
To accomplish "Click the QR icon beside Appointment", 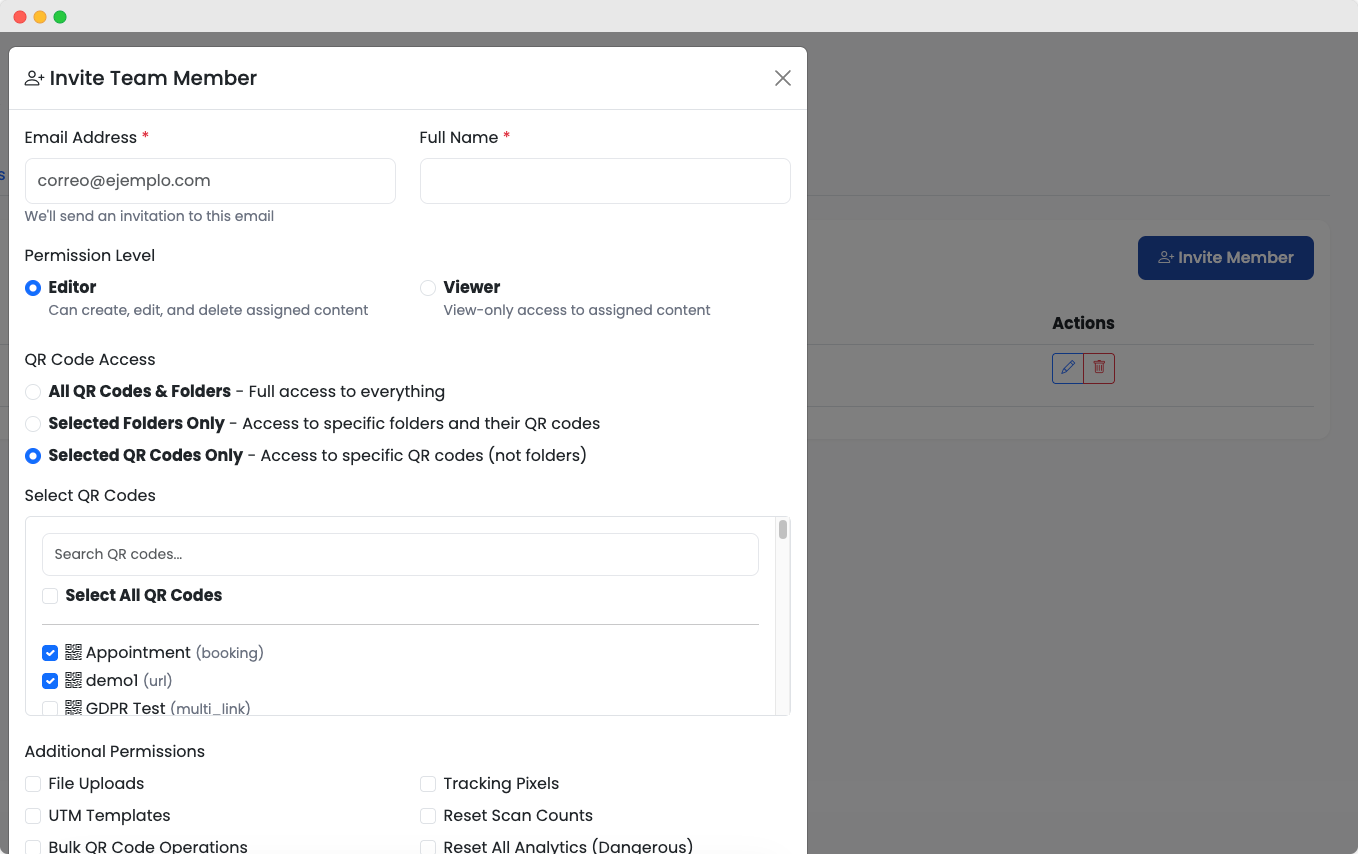I will (x=73, y=652).
